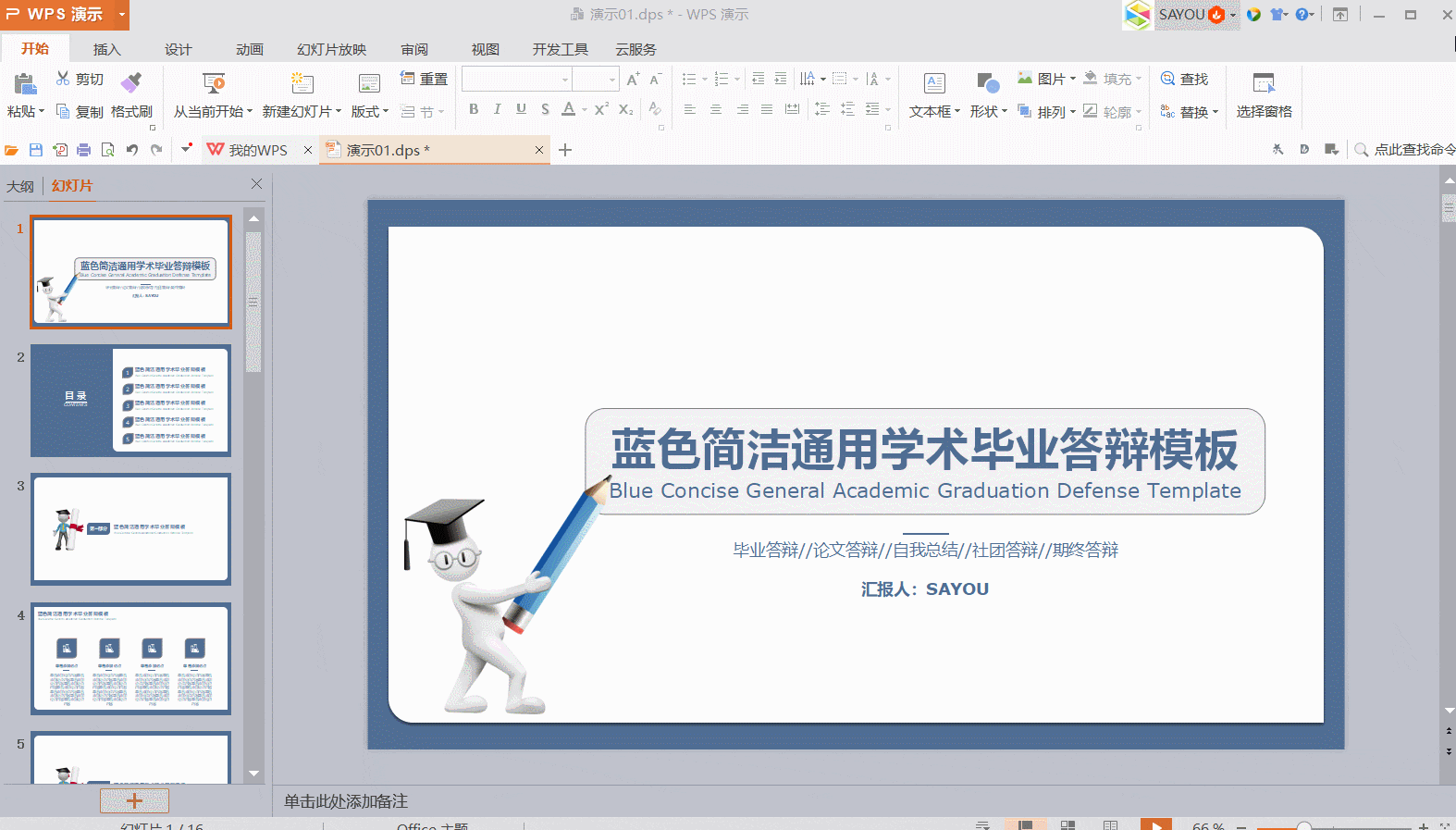Viewport: 1456px width, 830px height.
Task: Expand the Arrange (排列) dropdown
Action: (1073, 112)
